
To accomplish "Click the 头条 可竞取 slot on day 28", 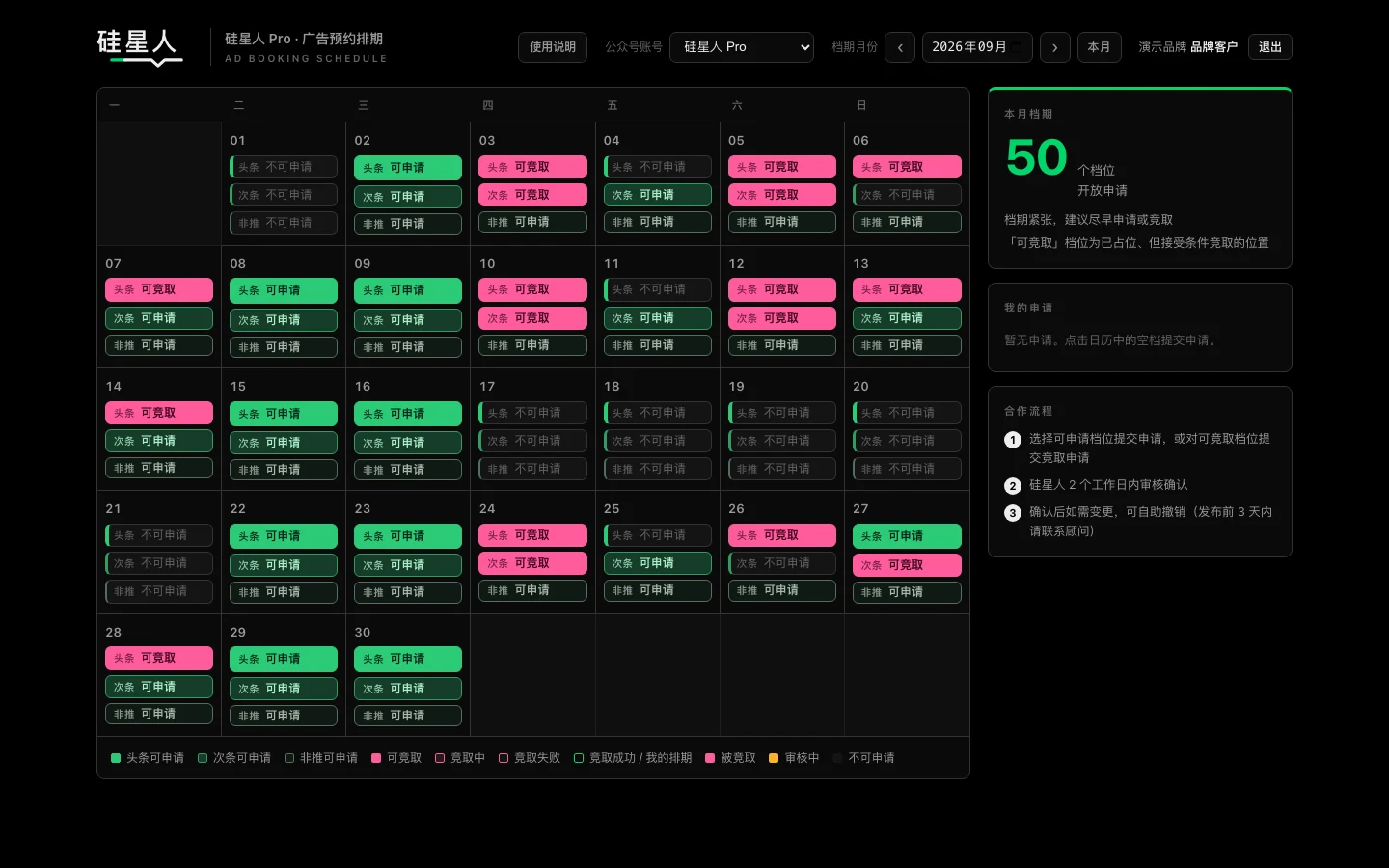I will [159, 658].
